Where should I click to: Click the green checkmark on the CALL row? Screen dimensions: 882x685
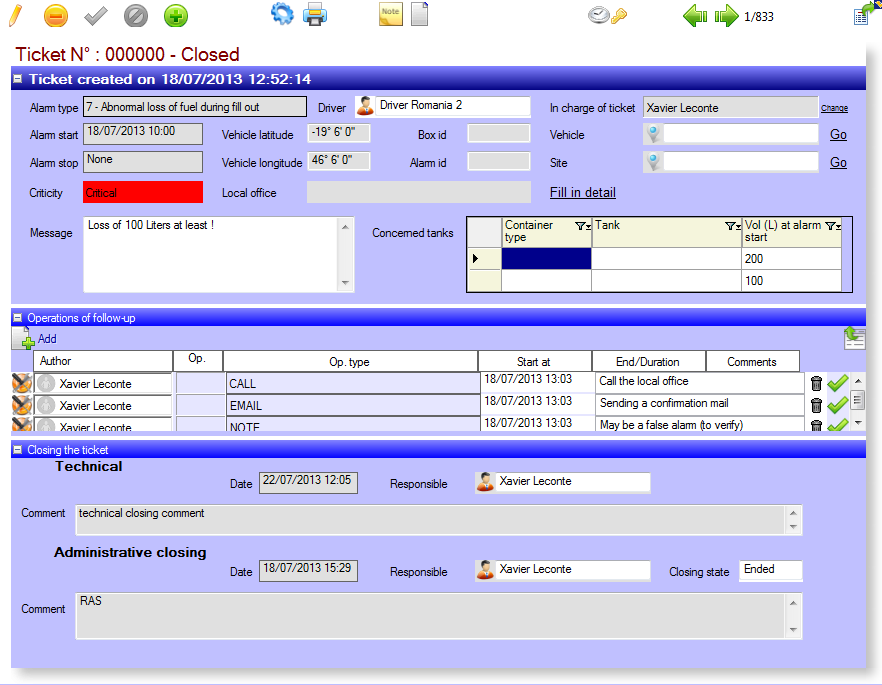(838, 383)
